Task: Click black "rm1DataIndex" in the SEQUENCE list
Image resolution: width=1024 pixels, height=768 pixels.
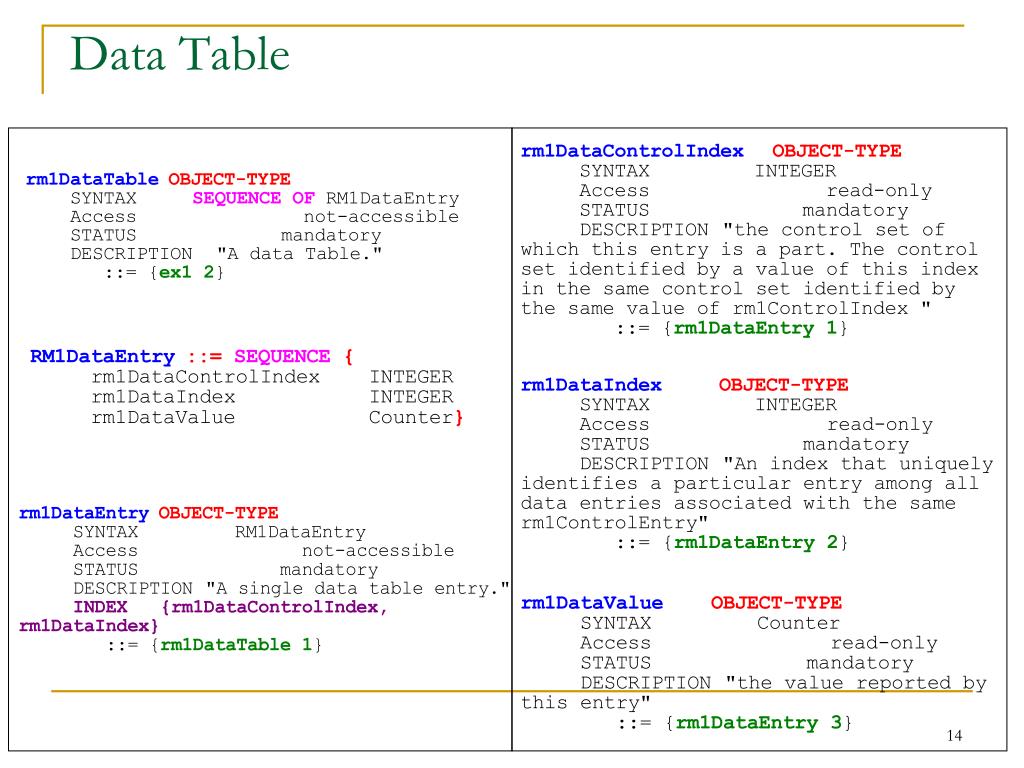Action: click(163, 397)
